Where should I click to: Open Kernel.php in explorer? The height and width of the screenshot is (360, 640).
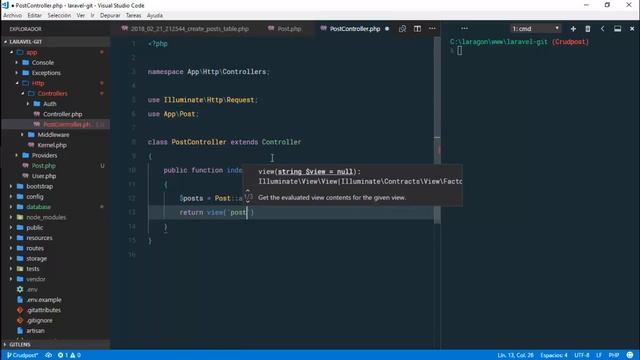point(52,145)
